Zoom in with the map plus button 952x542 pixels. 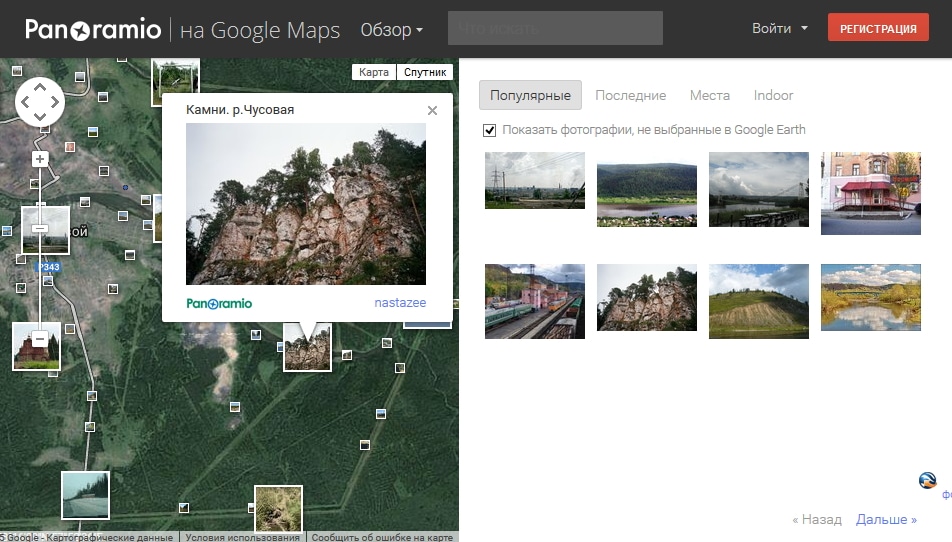(40, 159)
